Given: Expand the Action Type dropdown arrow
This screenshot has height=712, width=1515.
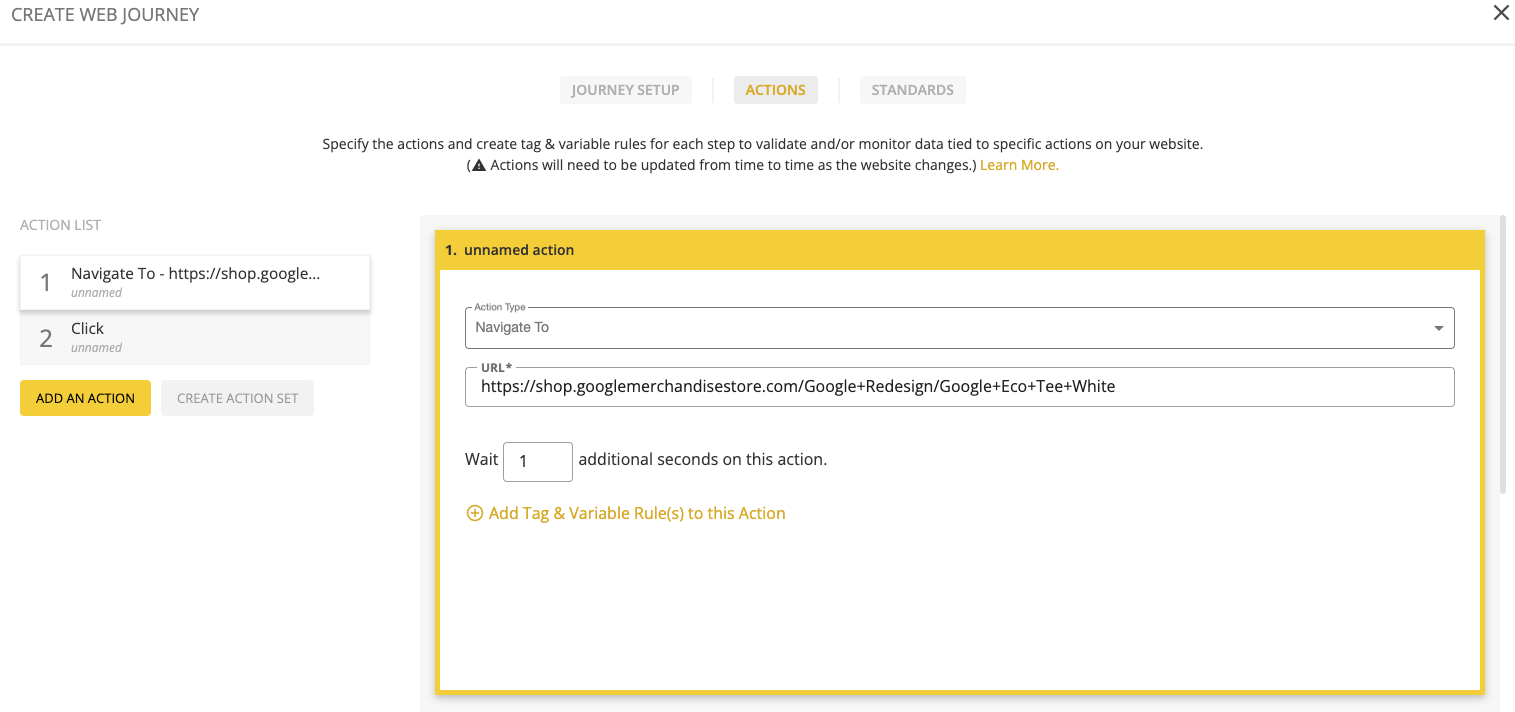Looking at the screenshot, I should coord(1438,328).
